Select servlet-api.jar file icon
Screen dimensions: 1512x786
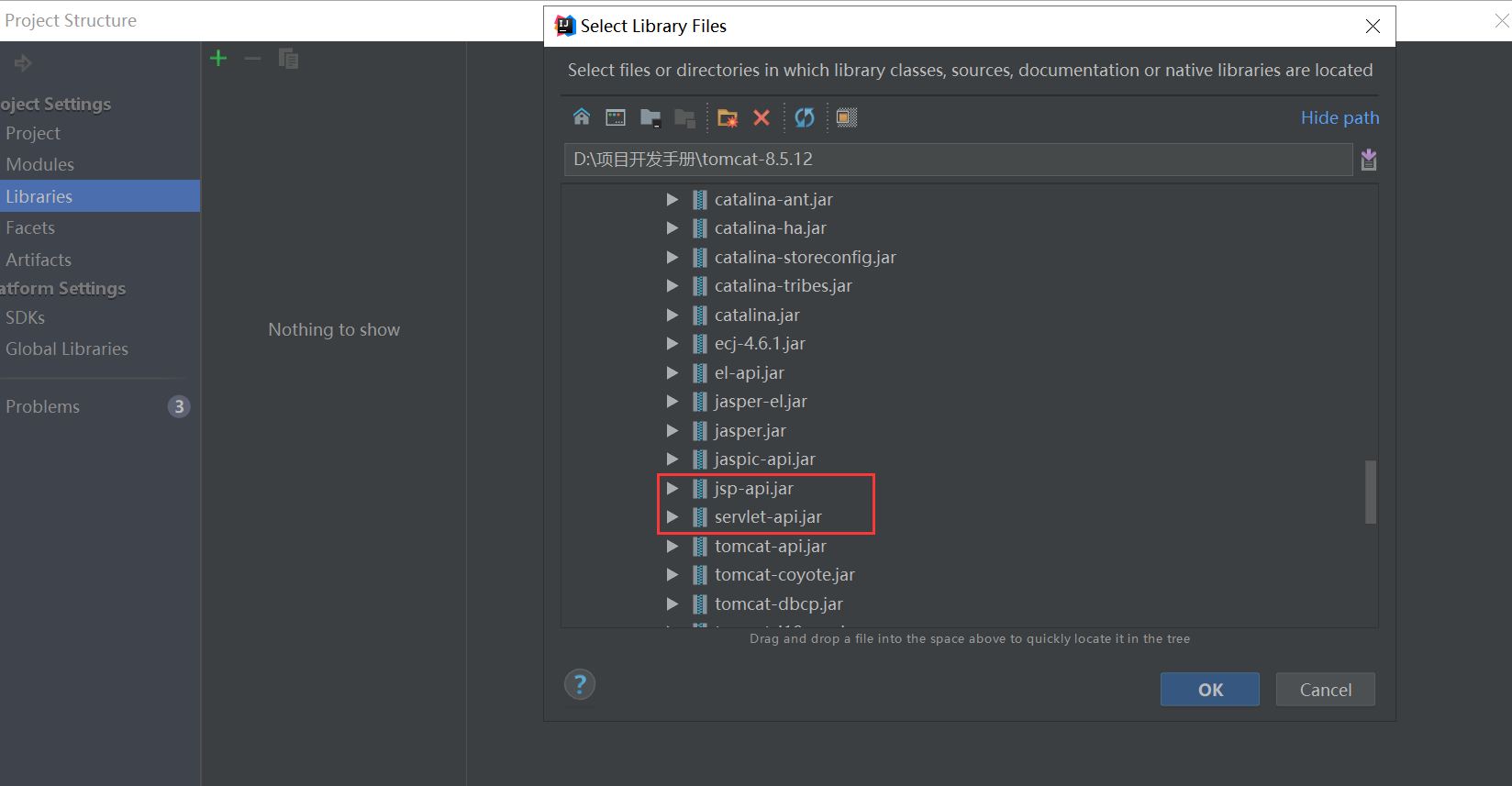tap(700, 517)
